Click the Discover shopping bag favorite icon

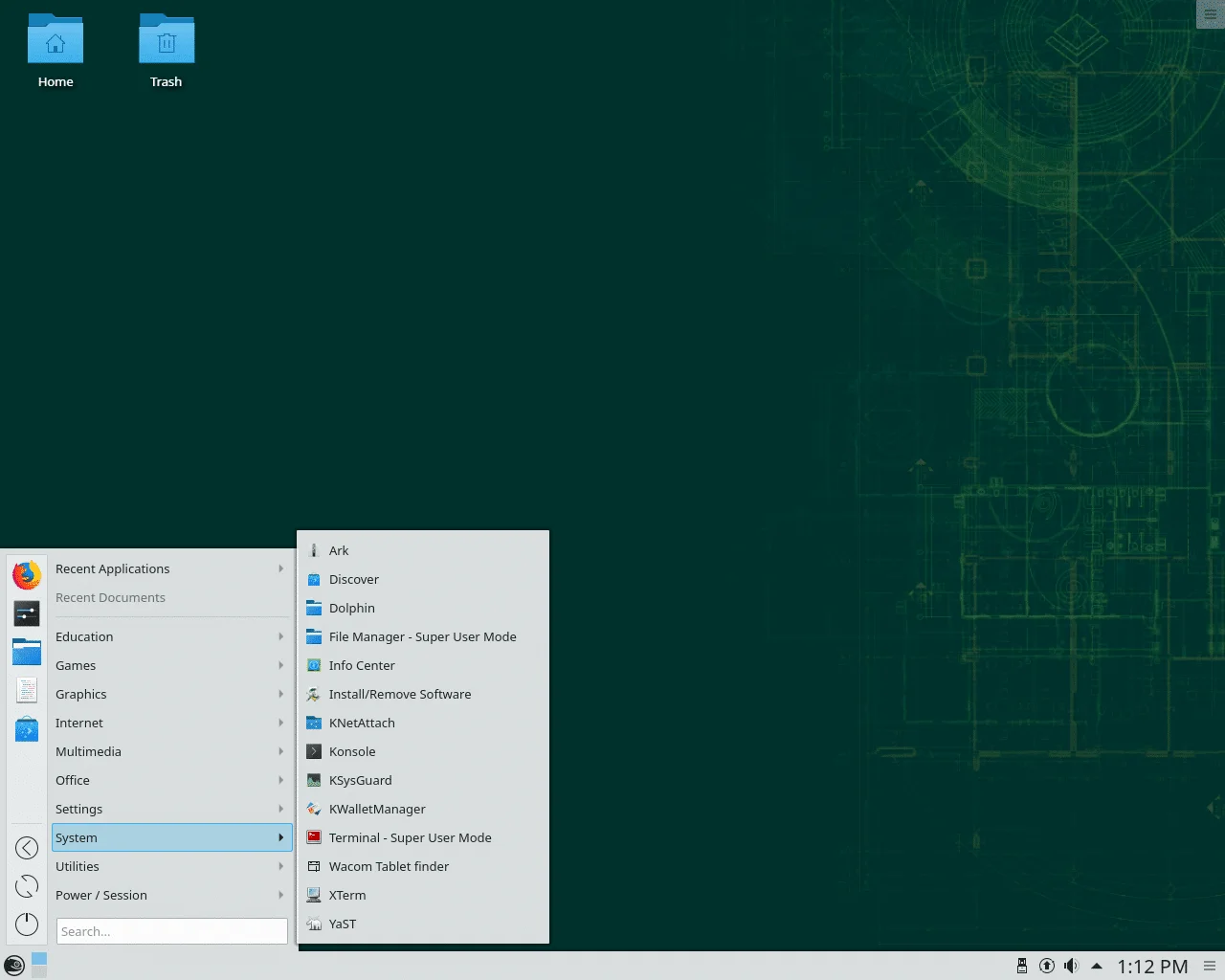point(27,729)
